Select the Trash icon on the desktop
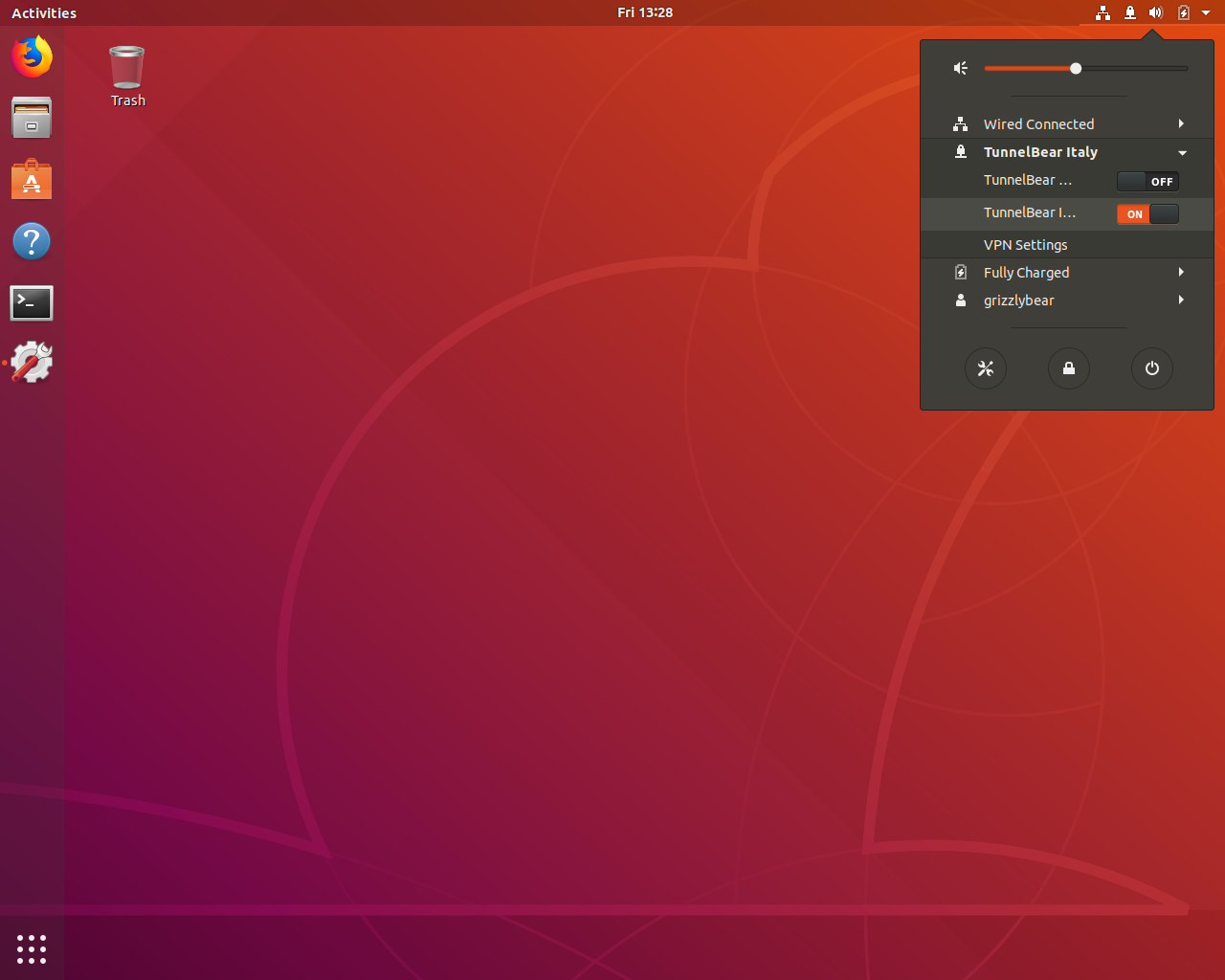 (x=127, y=77)
